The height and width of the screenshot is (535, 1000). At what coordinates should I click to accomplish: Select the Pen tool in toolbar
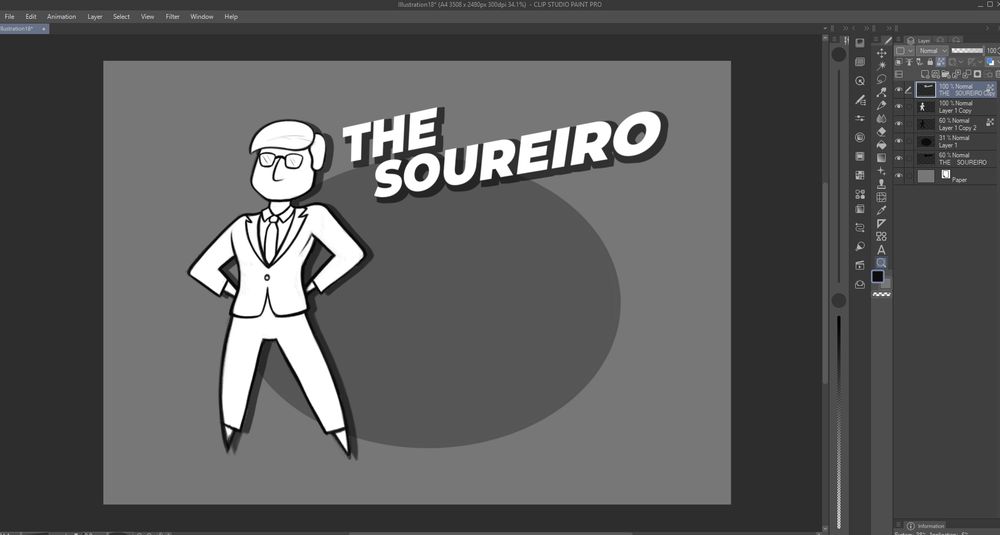[881, 105]
